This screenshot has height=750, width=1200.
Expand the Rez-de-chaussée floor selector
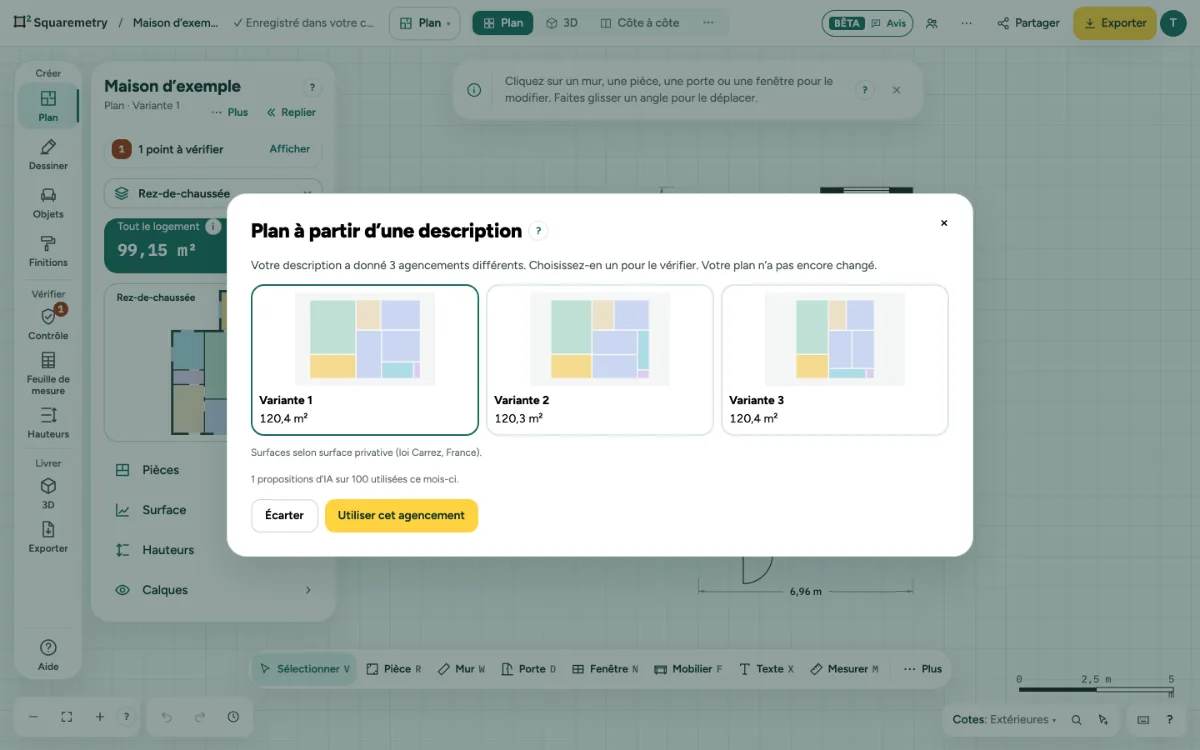point(213,193)
